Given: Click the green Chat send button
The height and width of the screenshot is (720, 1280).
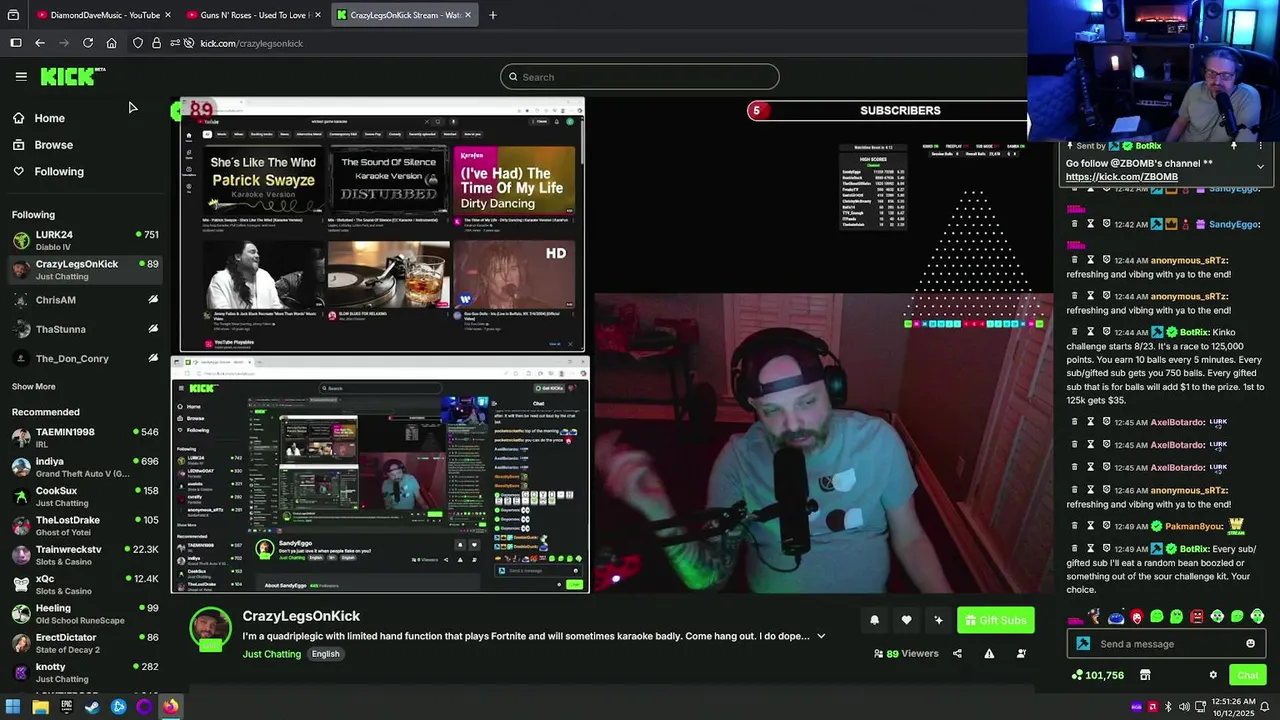Looking at the screenshot, I should coord(1247,675).
